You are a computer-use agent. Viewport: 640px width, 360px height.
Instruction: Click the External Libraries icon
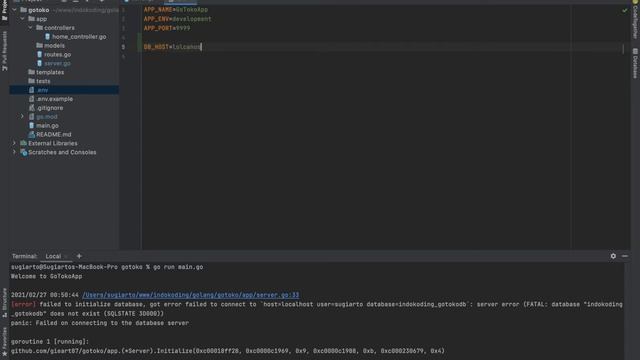tap(23, 143)
